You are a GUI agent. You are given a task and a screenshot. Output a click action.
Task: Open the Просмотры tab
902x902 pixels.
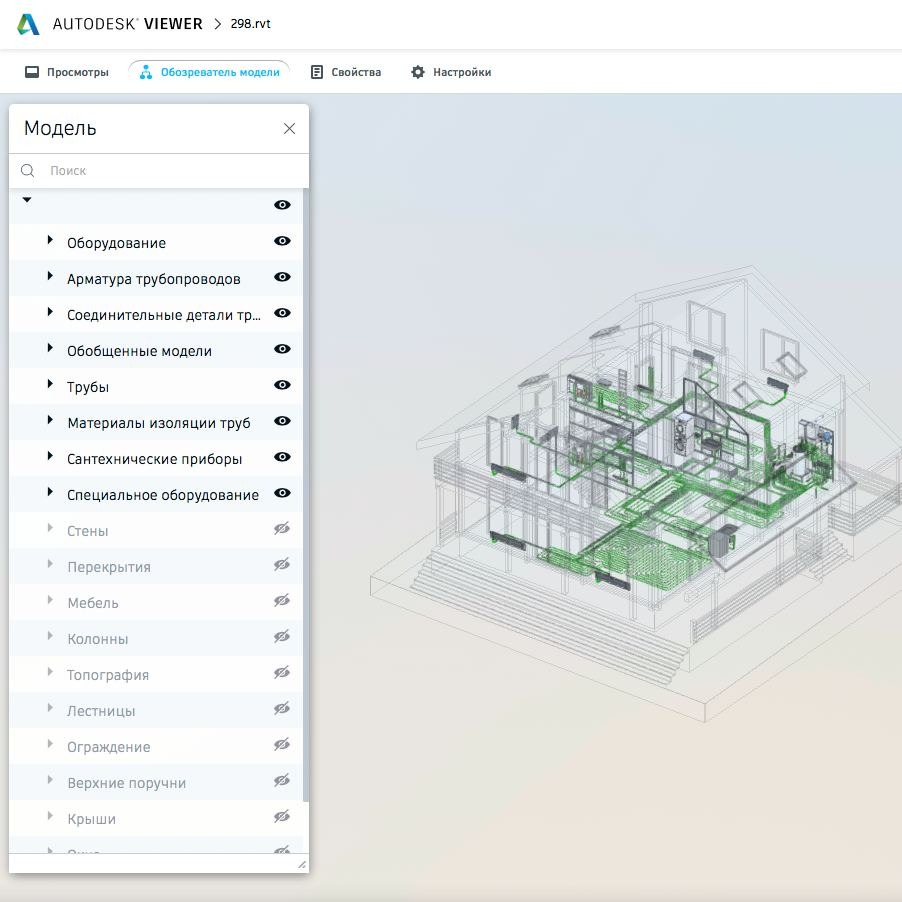(67, 72)
